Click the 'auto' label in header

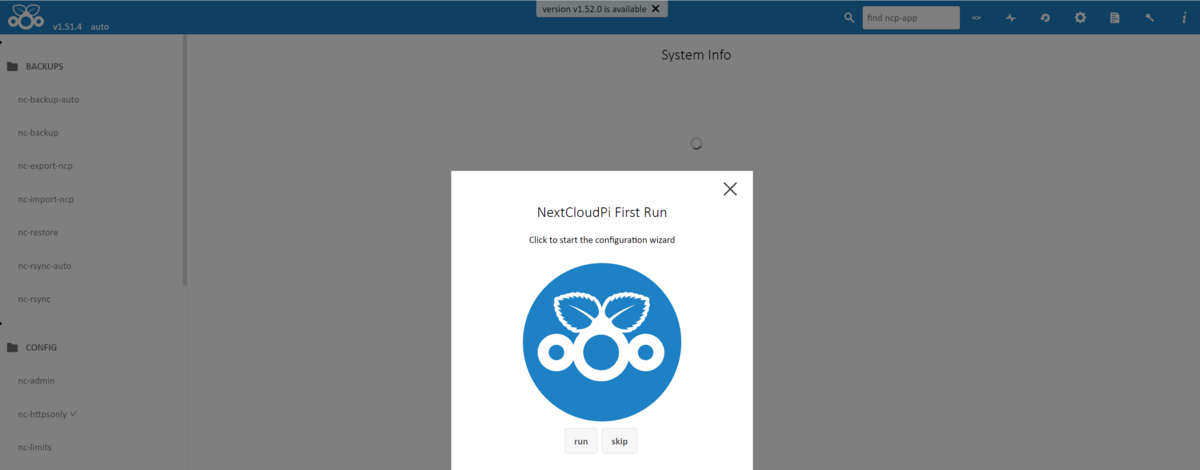[x=99, y=27]
